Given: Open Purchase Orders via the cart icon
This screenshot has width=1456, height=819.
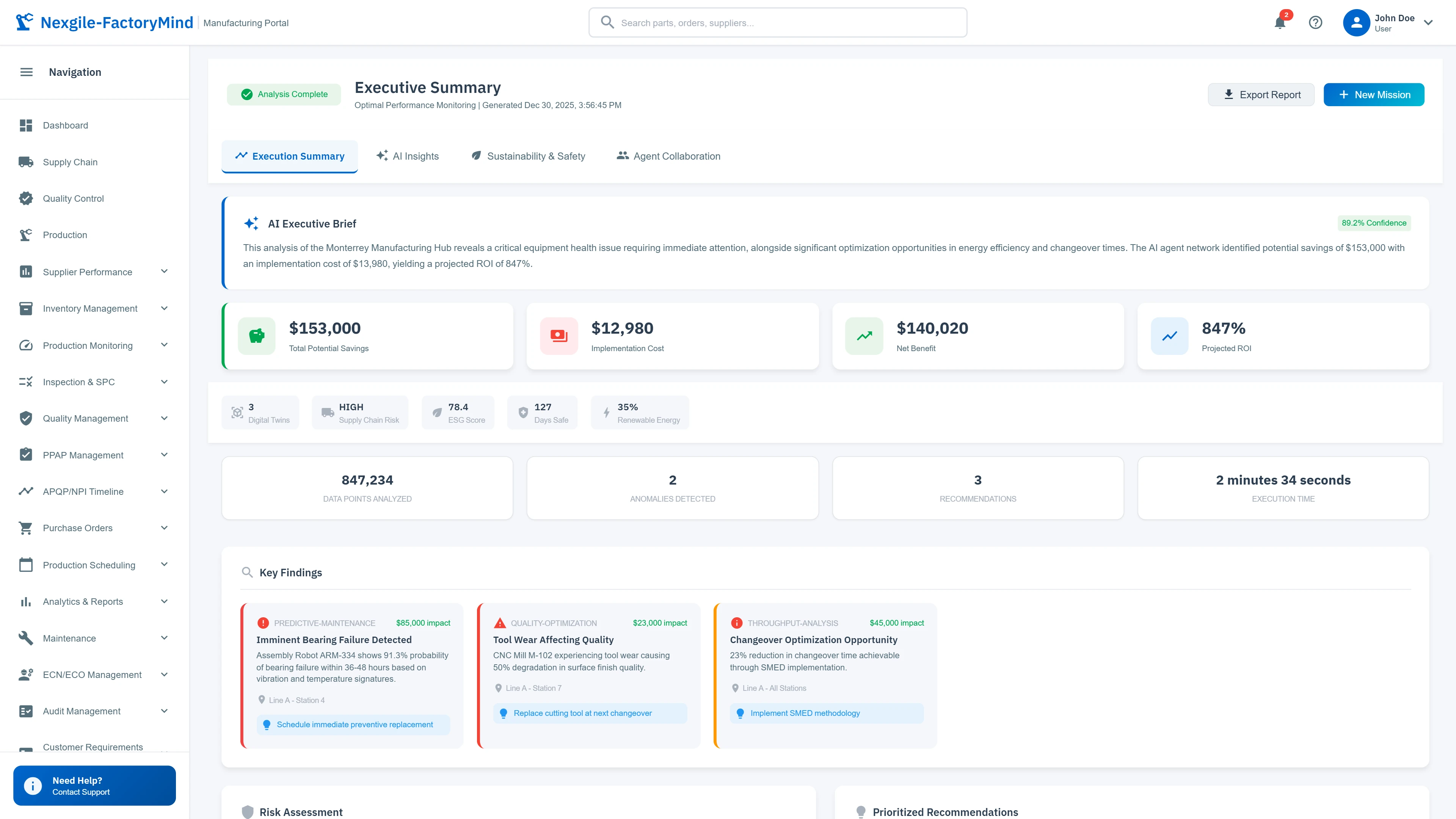Looking at the screenshot, I should pyautogui.click(x=26, y=527).
